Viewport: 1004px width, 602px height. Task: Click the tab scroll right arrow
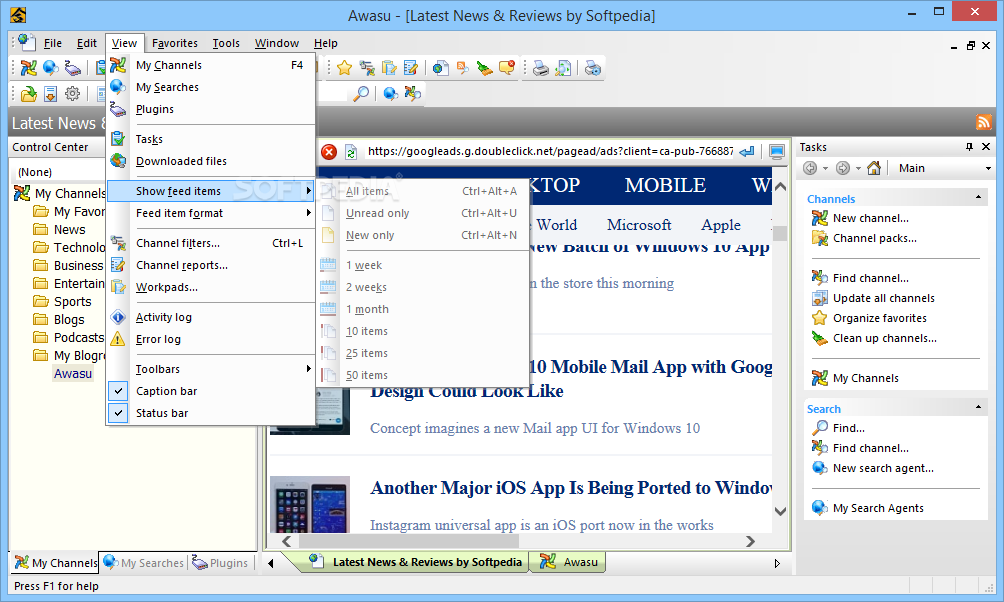(777, 563)
